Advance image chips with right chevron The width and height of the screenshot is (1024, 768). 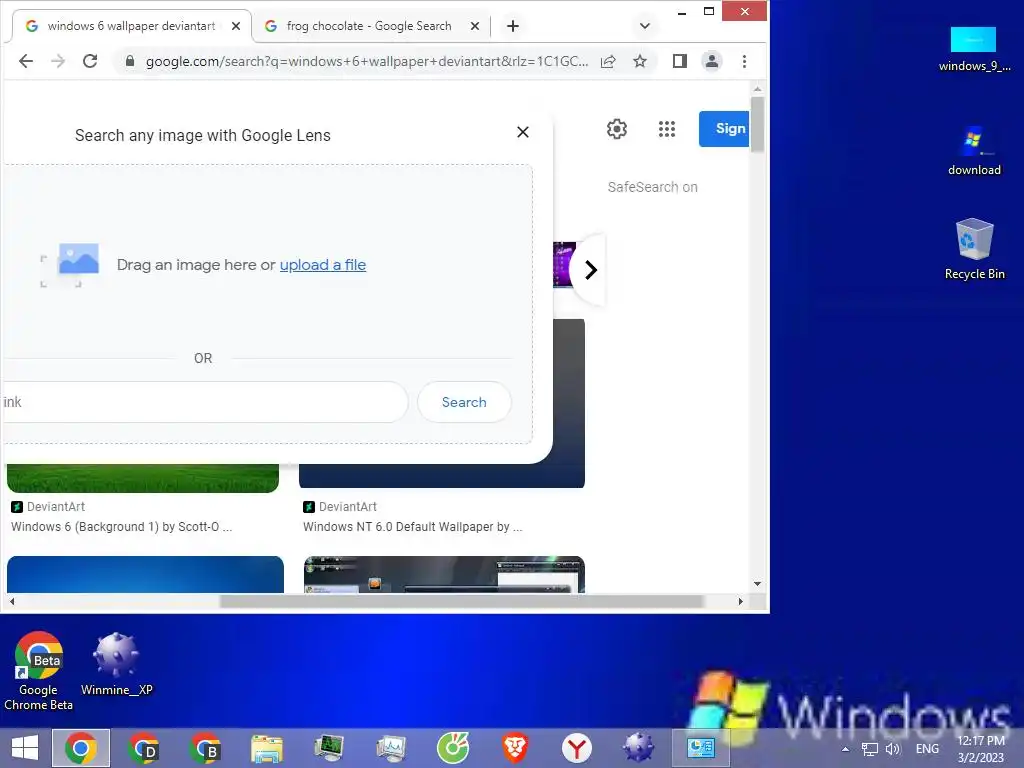click(x=590, y=270)
